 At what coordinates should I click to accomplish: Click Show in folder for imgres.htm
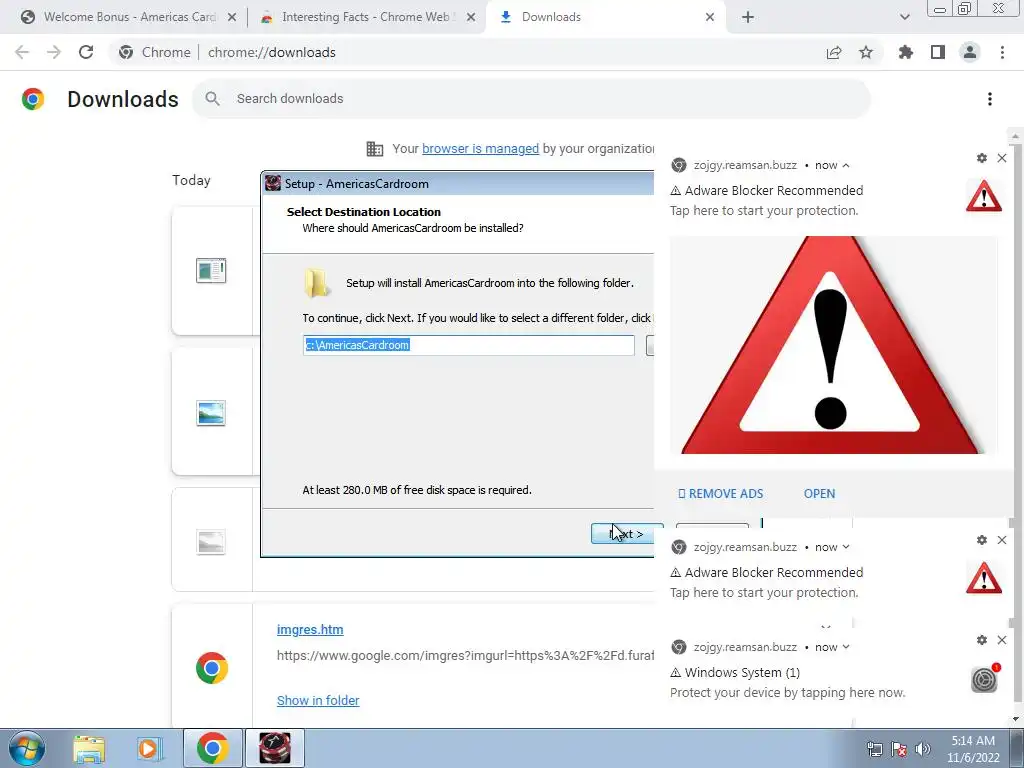pos(318,700)
